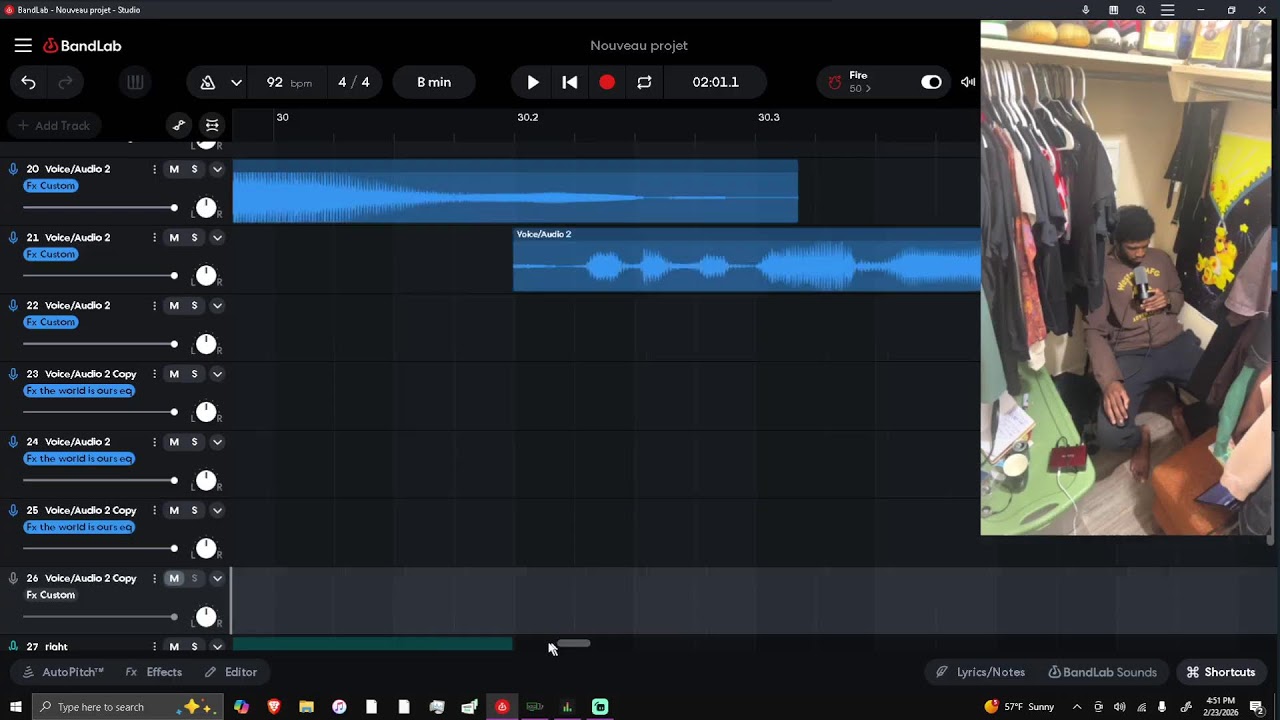Solo track 20 Voice/Audio 2
Viewport: 1280px width, 720px height.
194,169
